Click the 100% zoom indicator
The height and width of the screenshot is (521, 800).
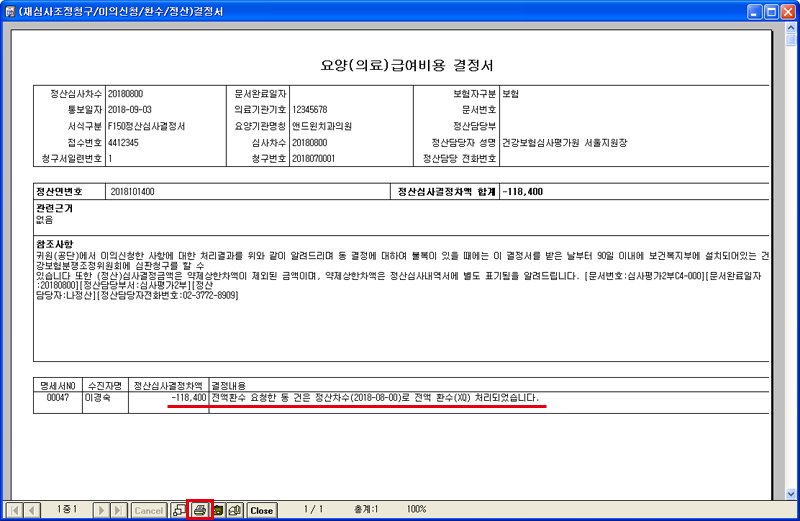coord(417,510)
